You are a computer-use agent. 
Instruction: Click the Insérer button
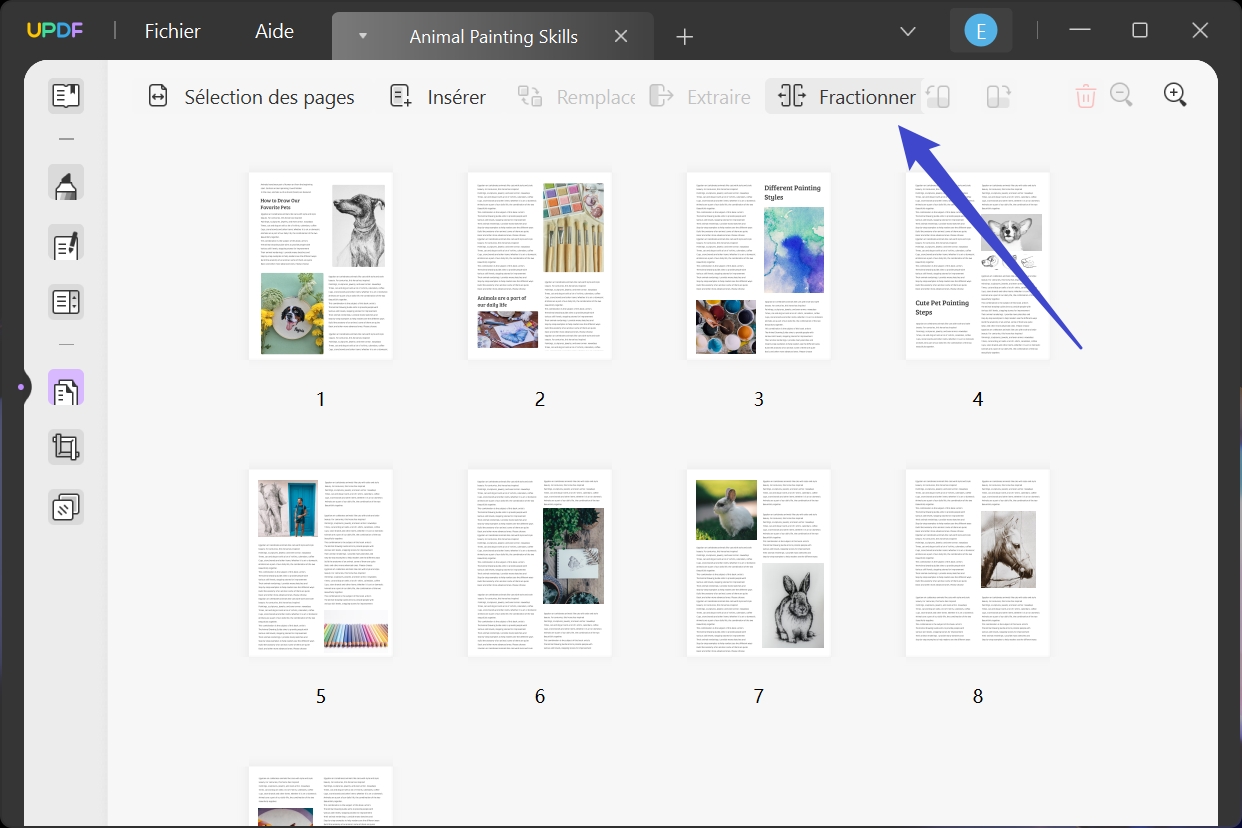437,96
